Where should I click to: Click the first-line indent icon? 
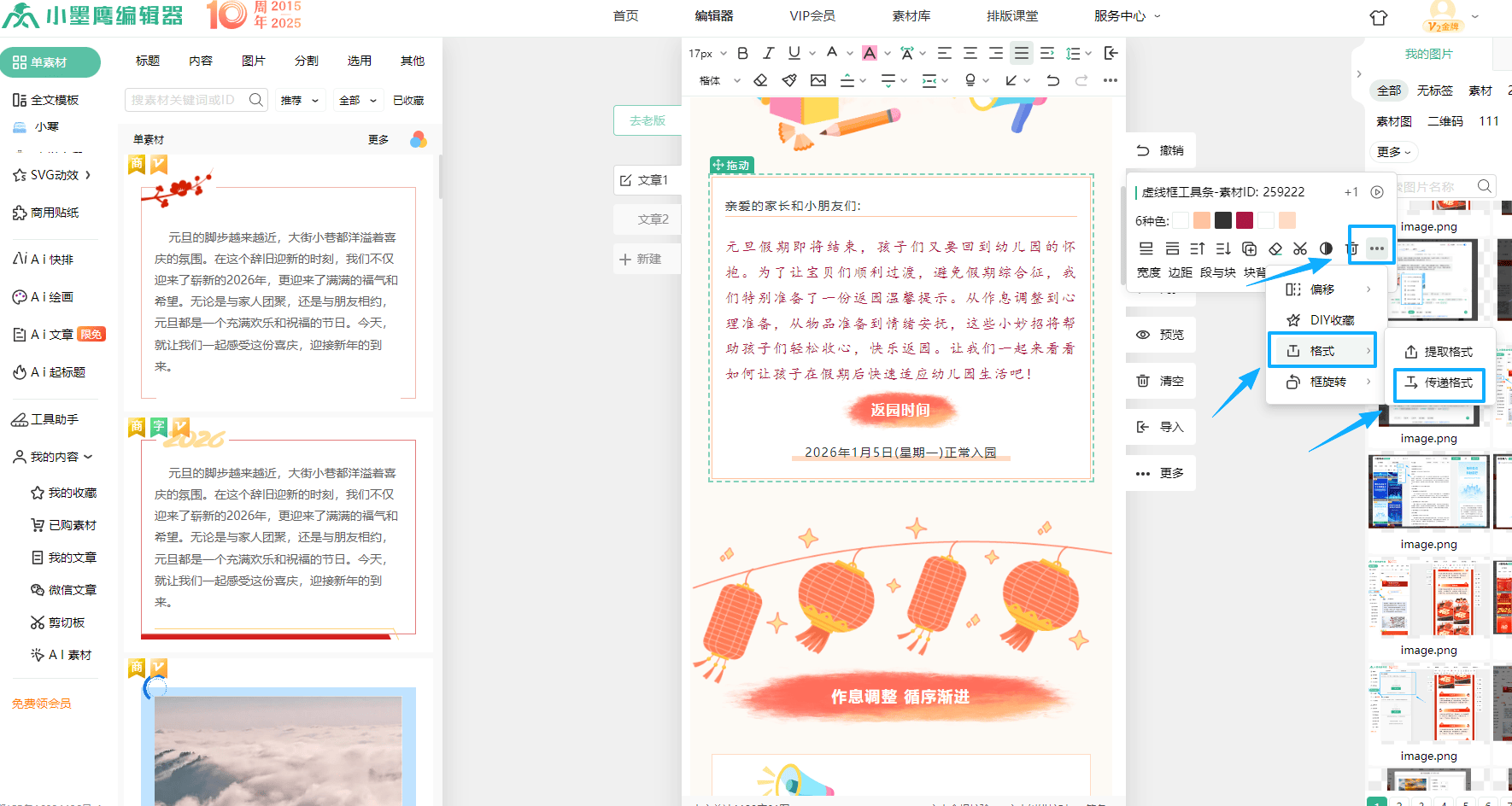coord(1047,53)
